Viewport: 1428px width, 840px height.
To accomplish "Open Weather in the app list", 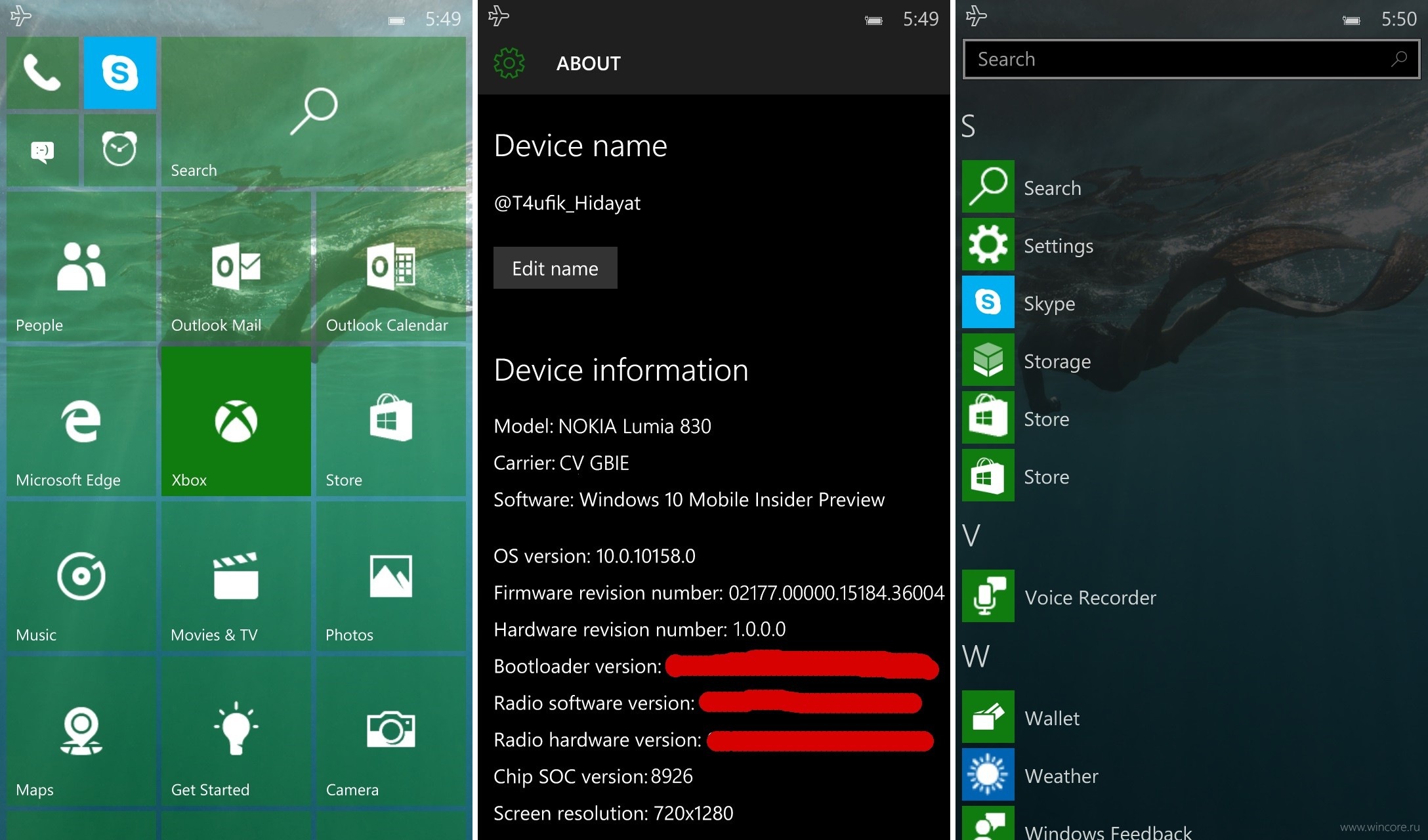I will [1191, 775].
